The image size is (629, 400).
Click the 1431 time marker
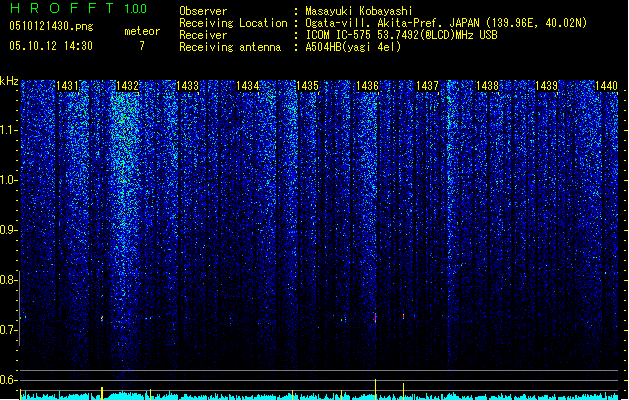tap(67, 86)
